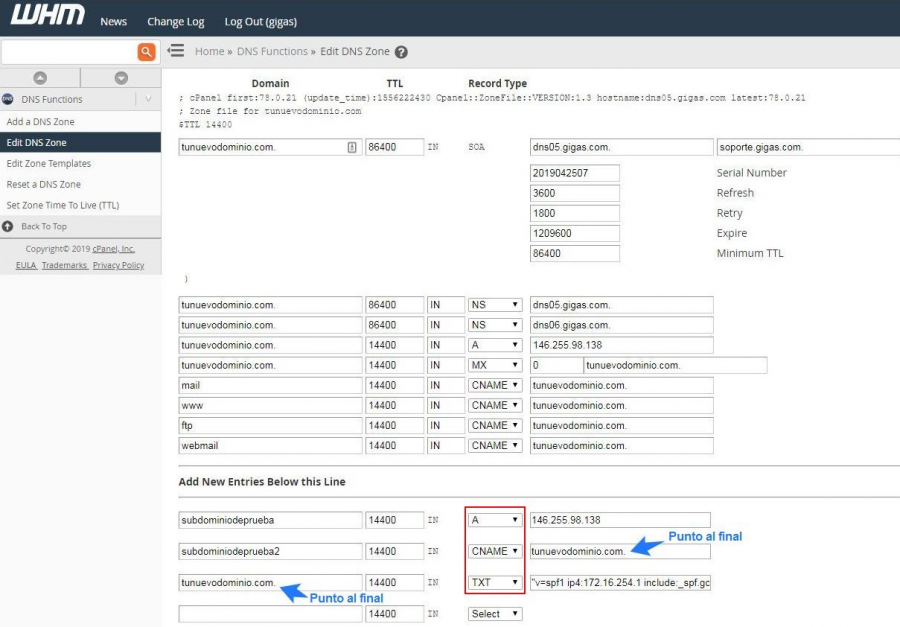This screenshot has height=627, width=900.
Task: Open record type dropdown for the 146.255.98.138 A record
Action: [x=495, y=345]
